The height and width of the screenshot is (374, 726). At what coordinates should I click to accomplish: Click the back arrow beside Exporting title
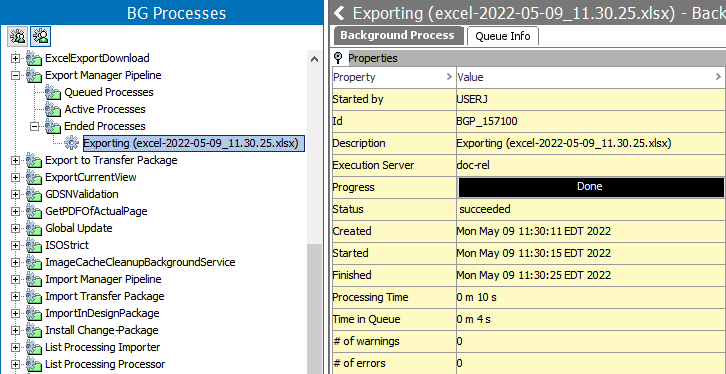[x=340, y=13]
